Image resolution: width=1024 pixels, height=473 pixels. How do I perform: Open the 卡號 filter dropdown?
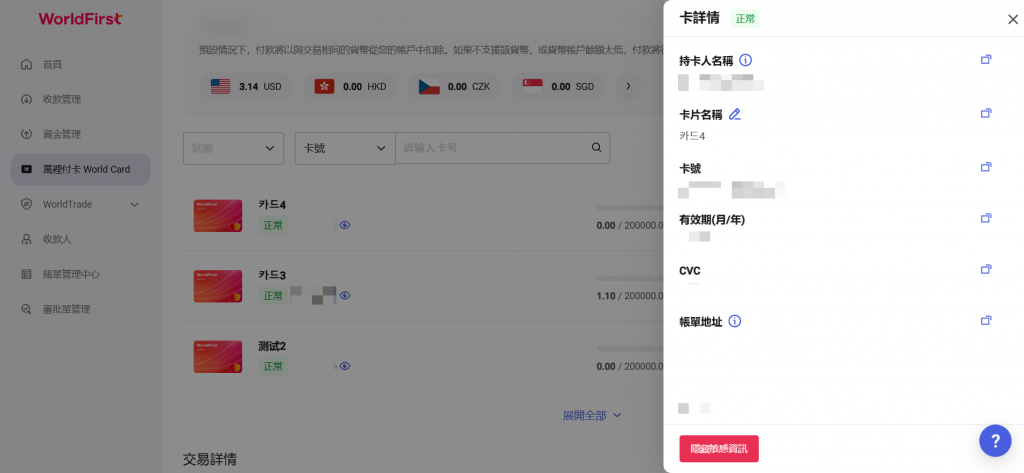[x=345, y=148]
